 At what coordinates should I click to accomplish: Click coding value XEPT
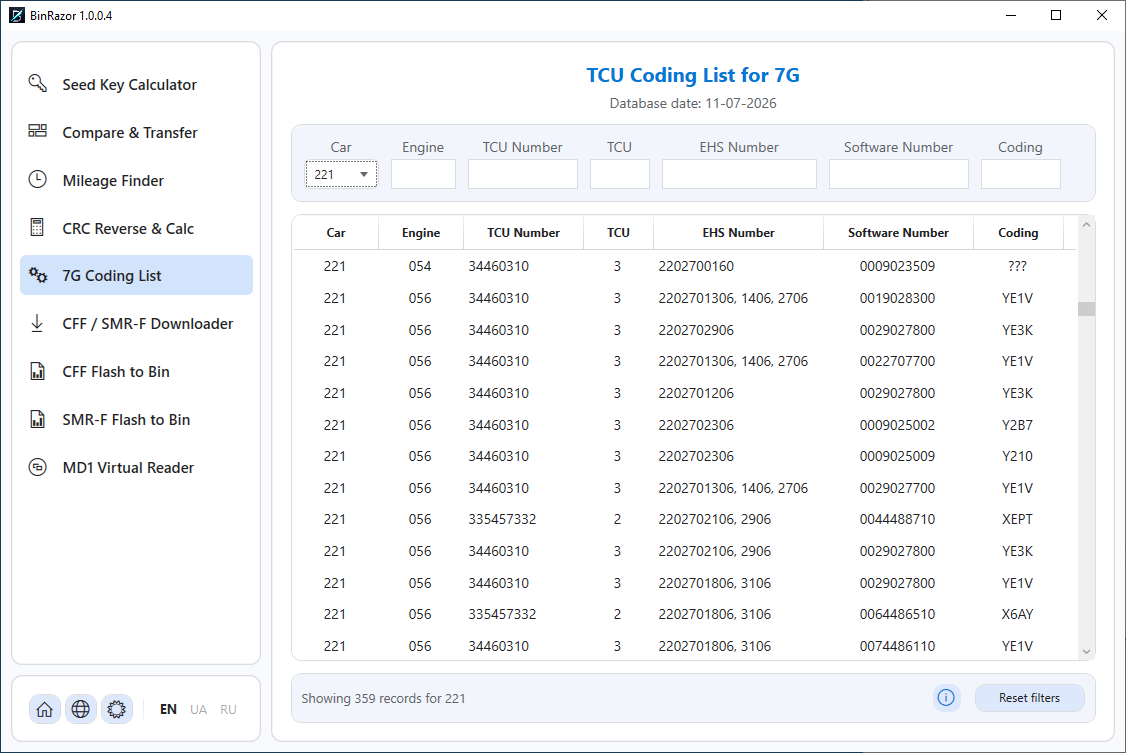(1018, 519)
